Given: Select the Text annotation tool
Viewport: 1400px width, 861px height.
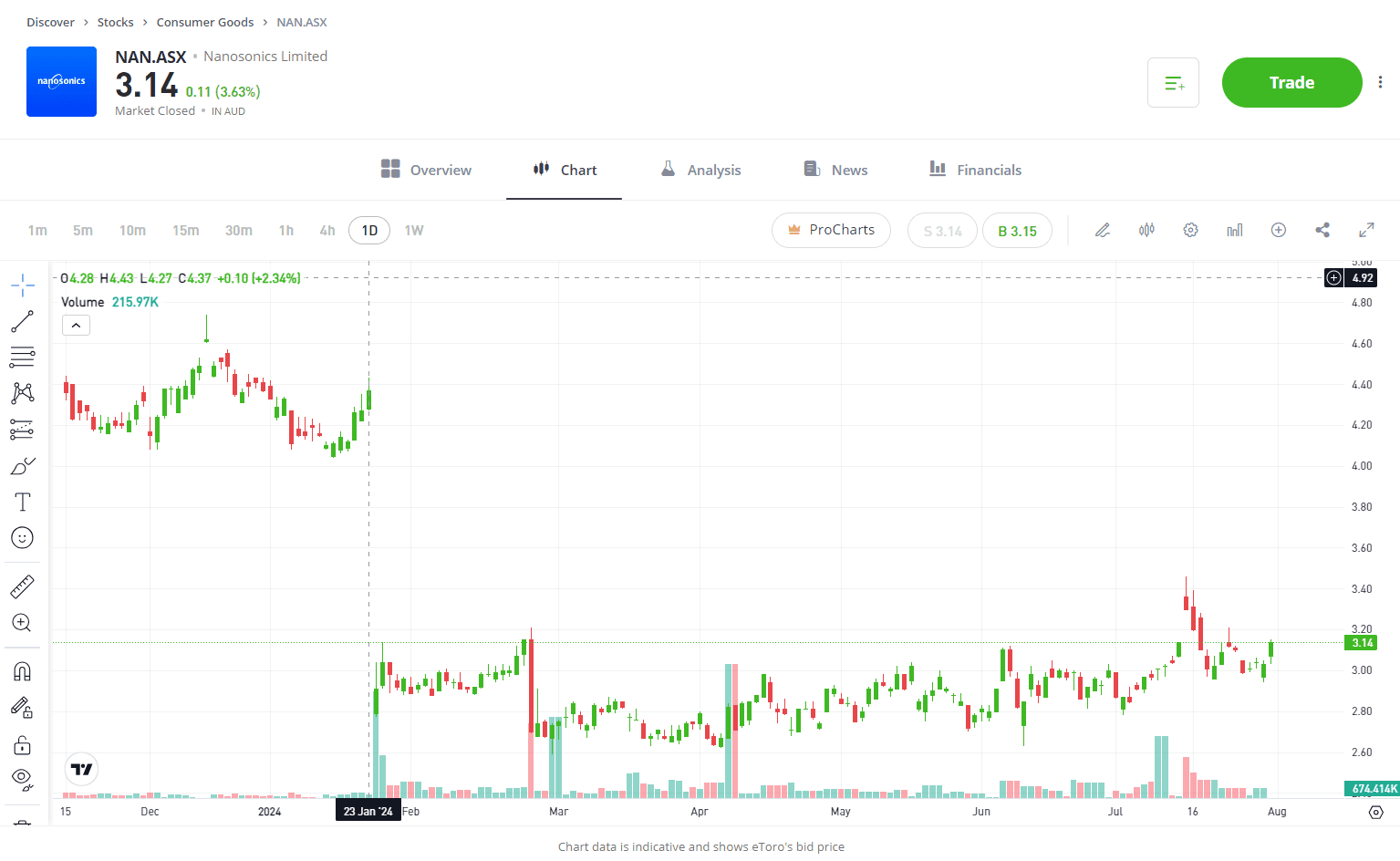Looking at the screenshot, I should [23, 502].
